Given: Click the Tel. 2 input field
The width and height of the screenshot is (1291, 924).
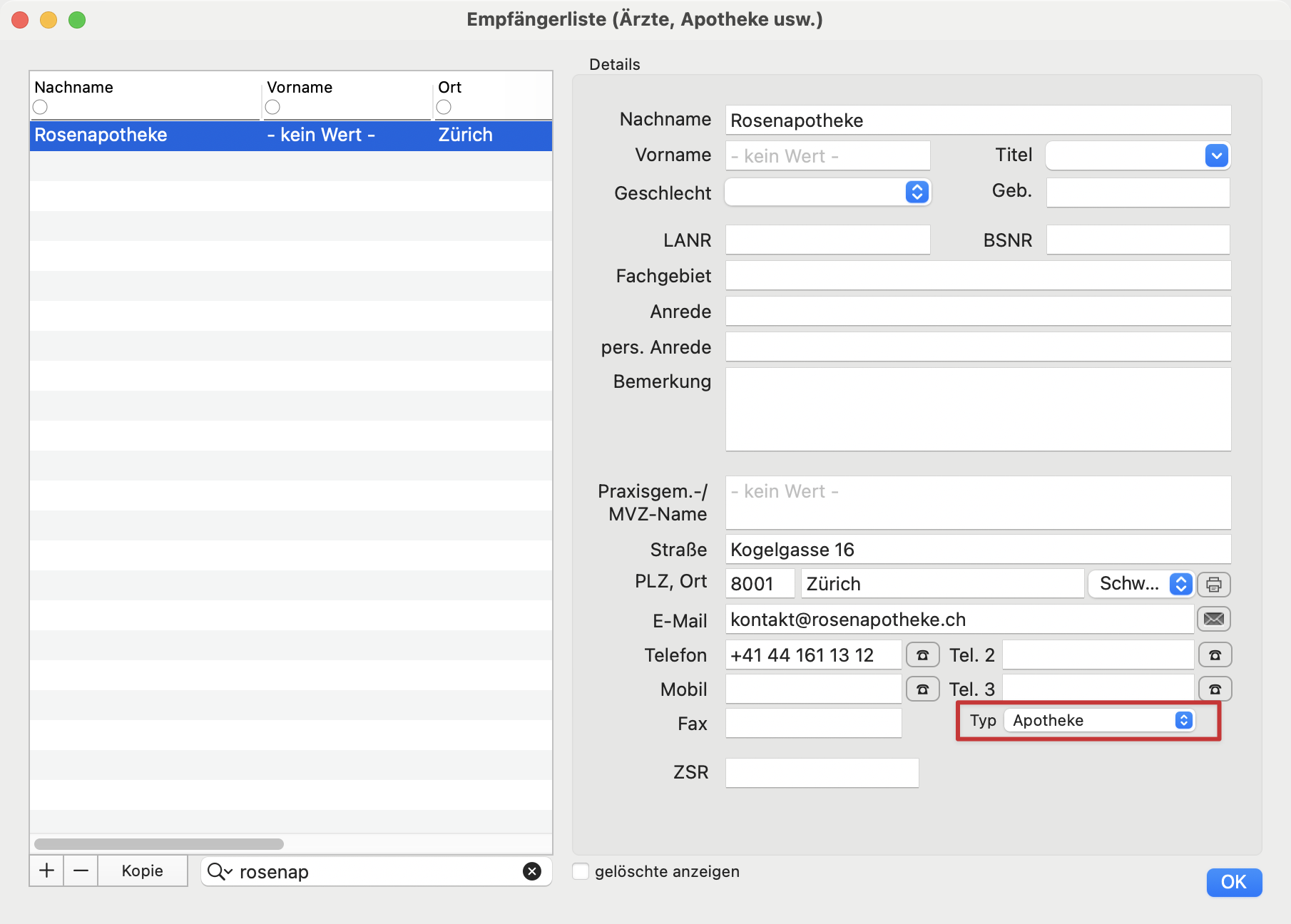Looking at the screenshot, I should tap(1098, 654).
